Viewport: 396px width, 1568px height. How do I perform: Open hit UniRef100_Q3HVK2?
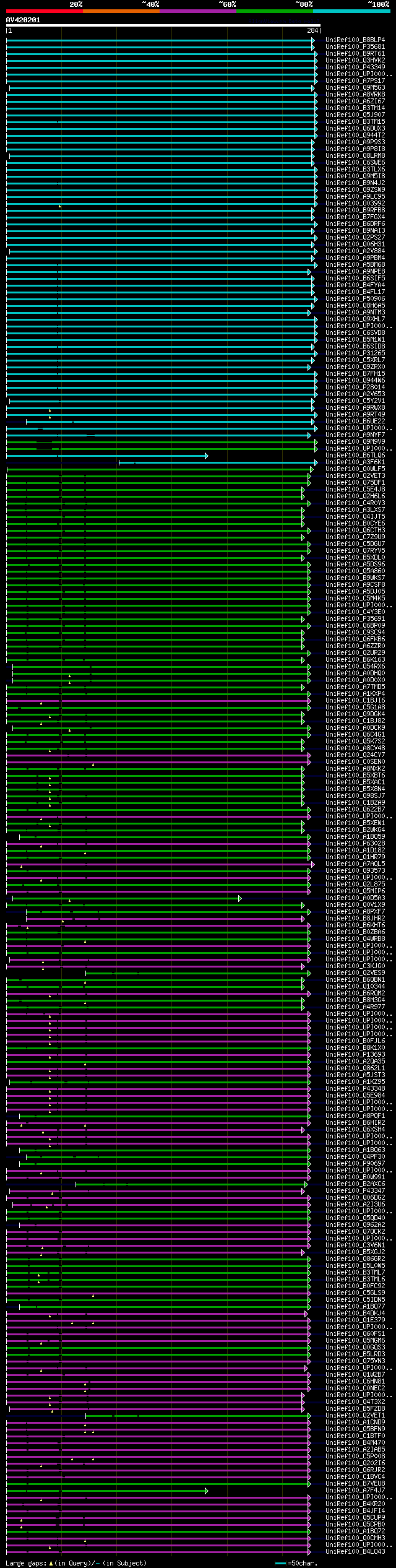click(x=355, y=60)
